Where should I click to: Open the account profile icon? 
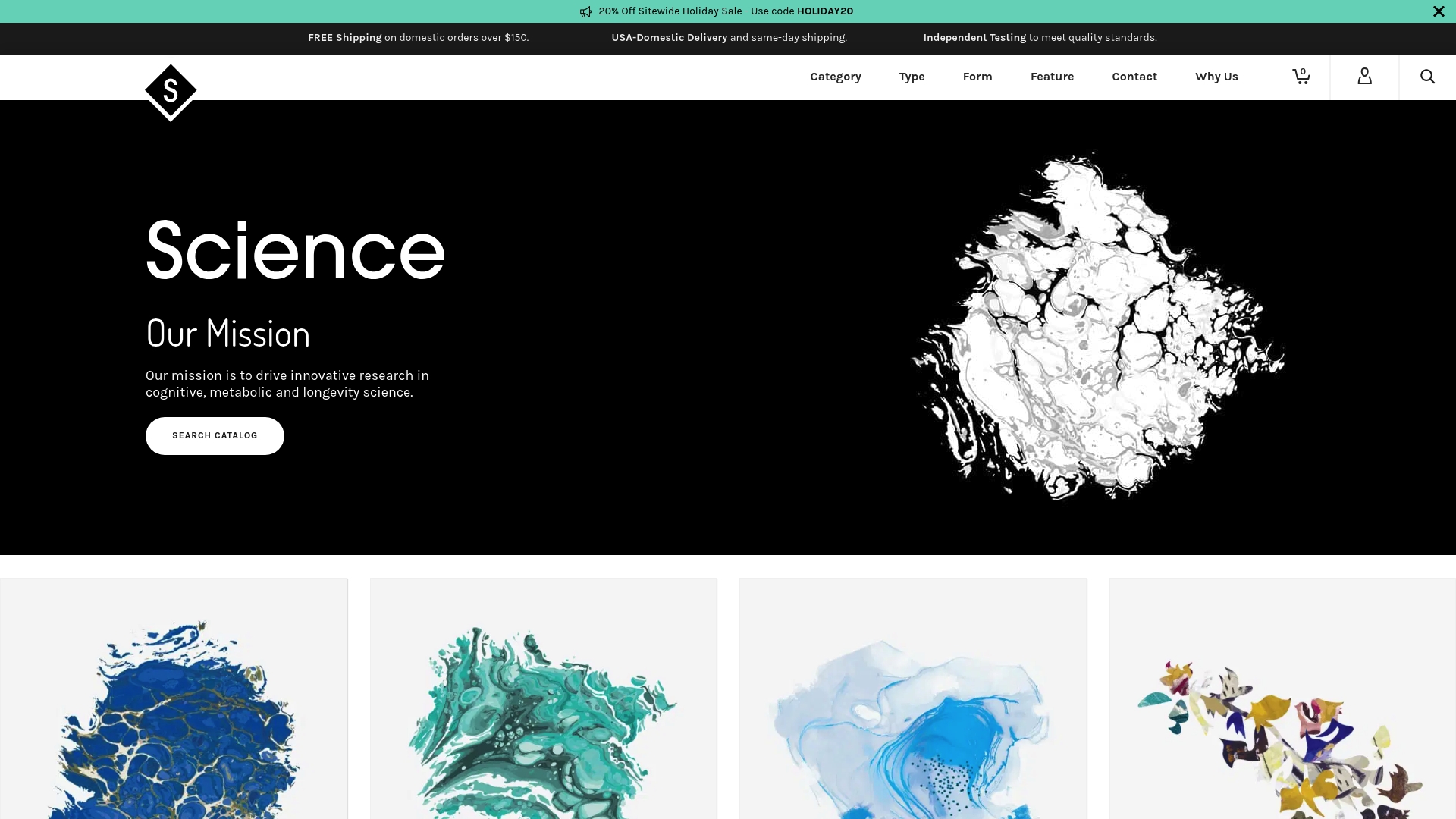click(x=1364, y=77)
